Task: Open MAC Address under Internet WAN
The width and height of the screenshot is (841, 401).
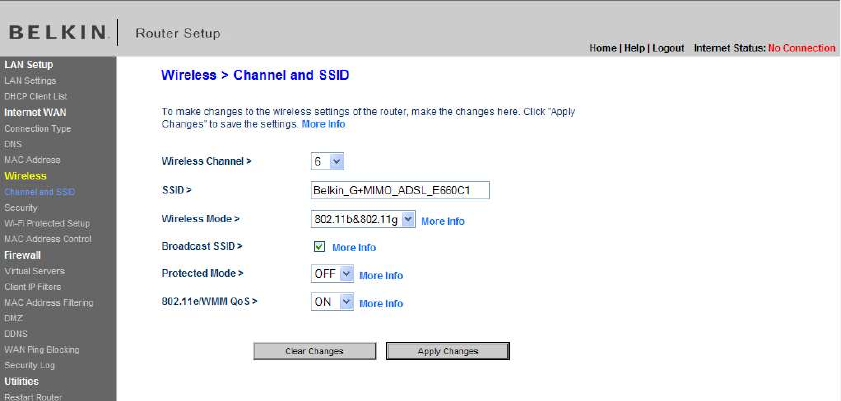Action: (32, 160)
